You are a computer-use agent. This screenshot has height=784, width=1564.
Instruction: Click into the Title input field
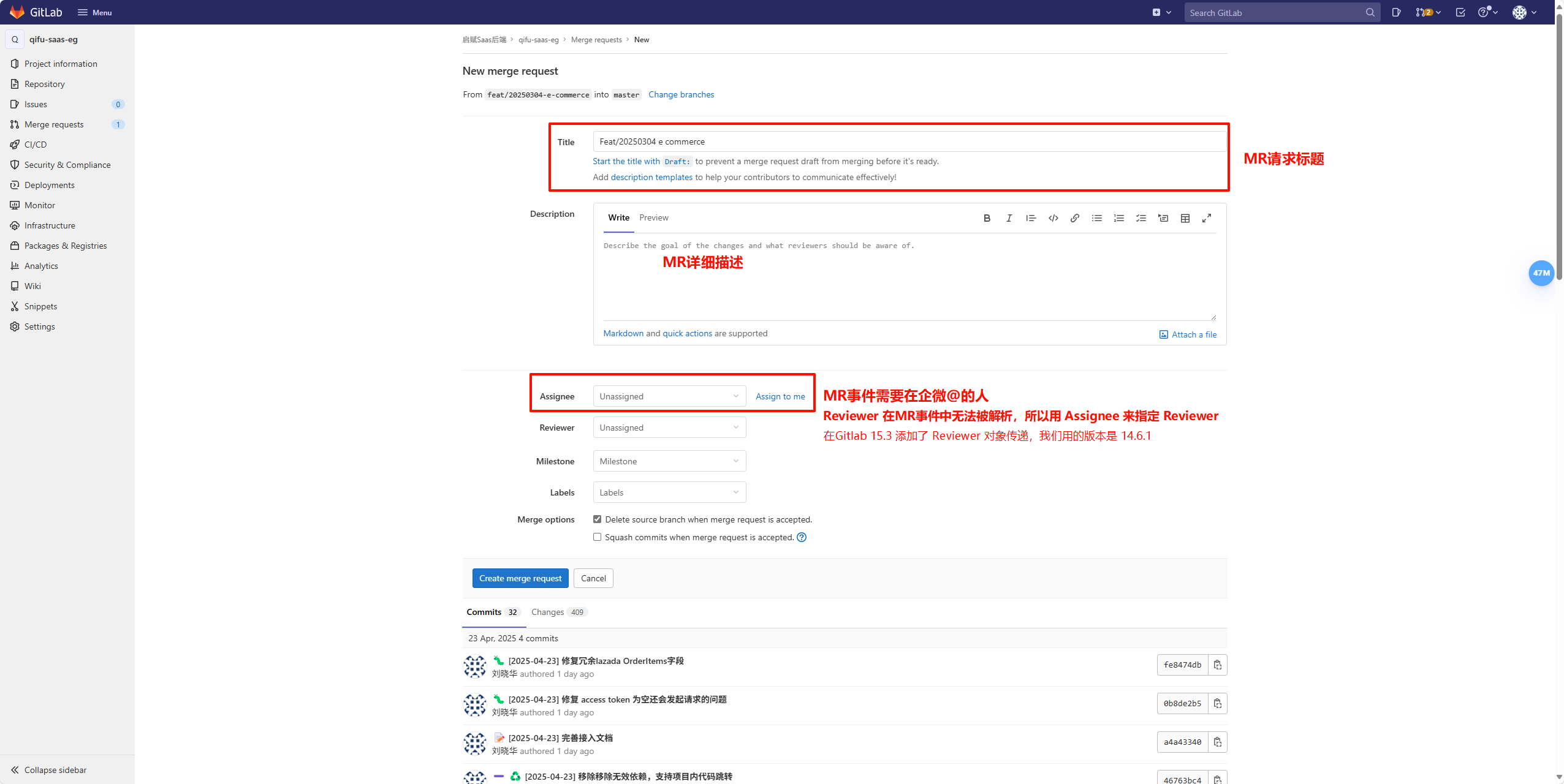pos(909,141)
